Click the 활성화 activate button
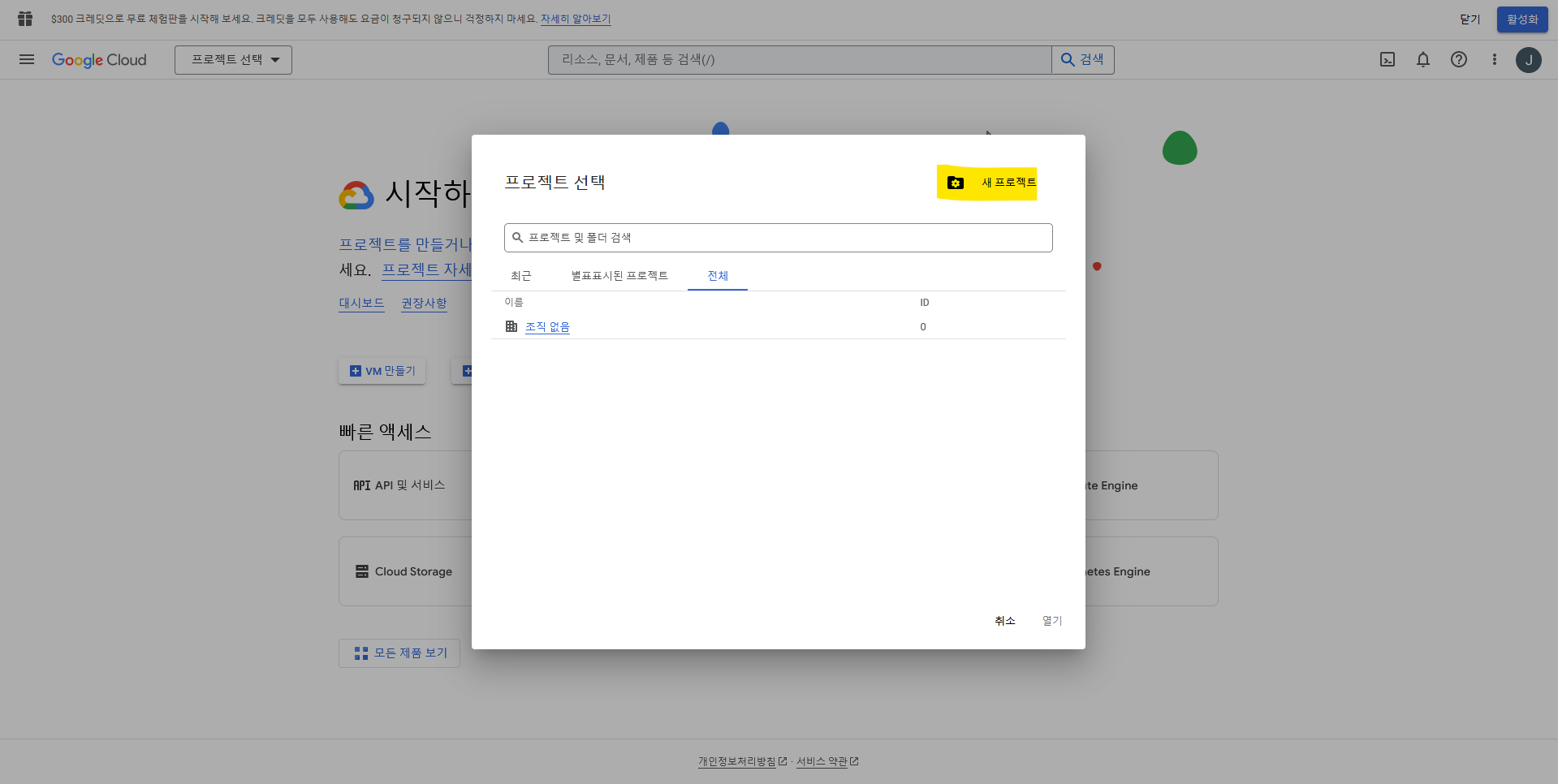Viewport: 1558px width, 784px height. click(1522, 19)
